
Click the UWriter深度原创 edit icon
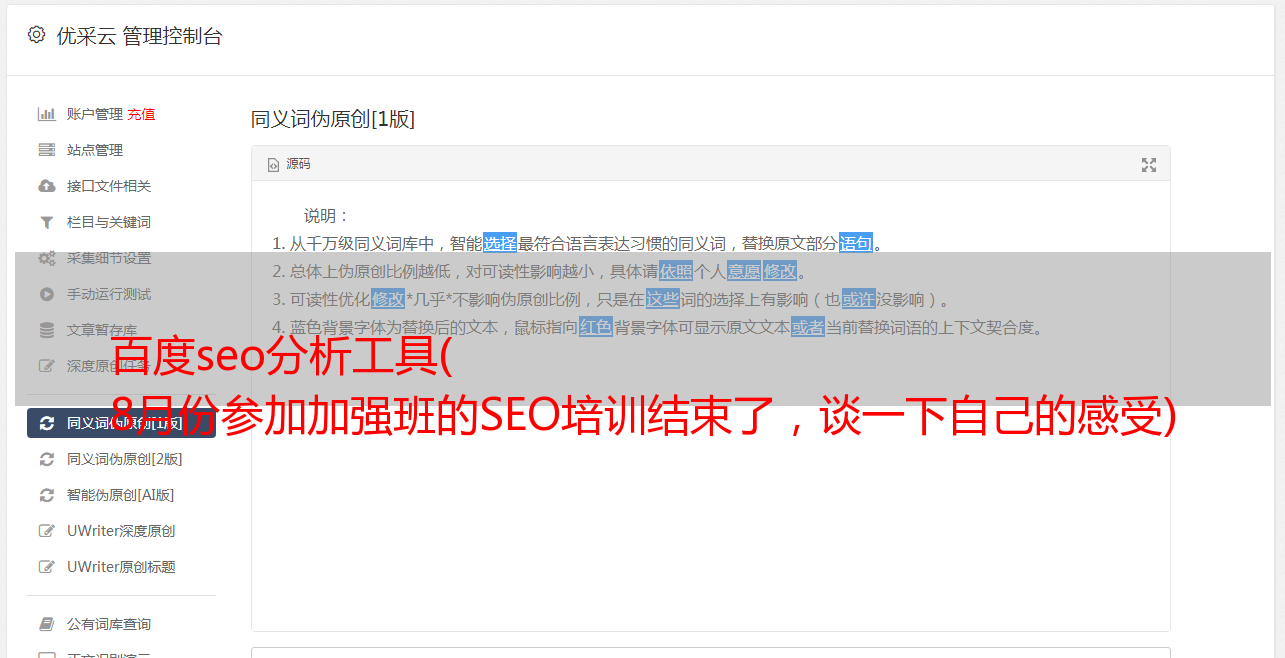tap(46, 531)
